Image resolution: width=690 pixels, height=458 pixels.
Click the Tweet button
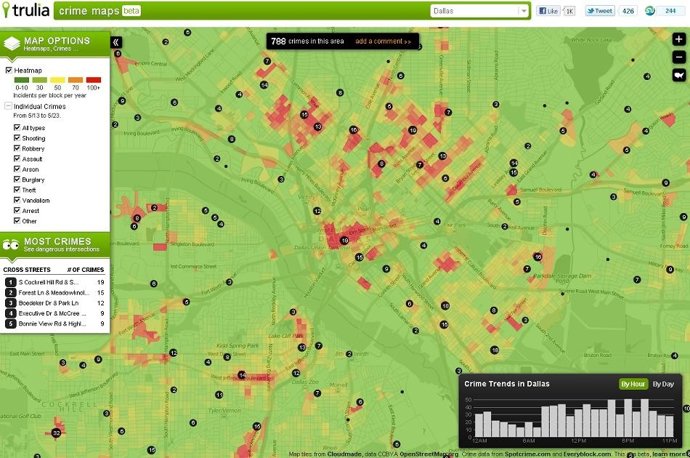[599, 11]
